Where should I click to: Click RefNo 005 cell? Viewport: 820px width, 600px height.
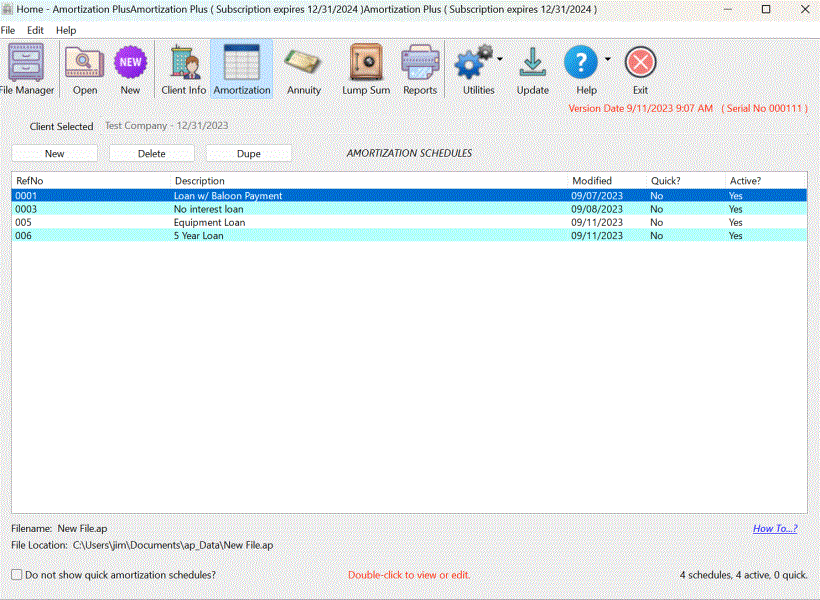click(x=24, y=222)
